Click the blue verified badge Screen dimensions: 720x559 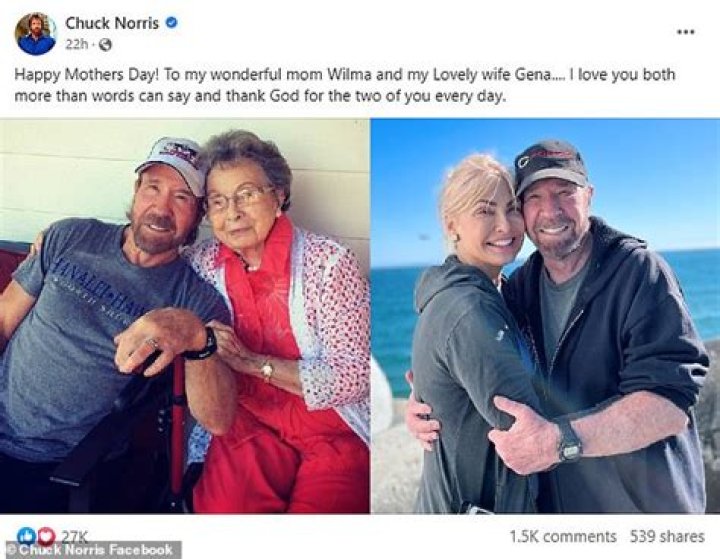coord(172,22)
